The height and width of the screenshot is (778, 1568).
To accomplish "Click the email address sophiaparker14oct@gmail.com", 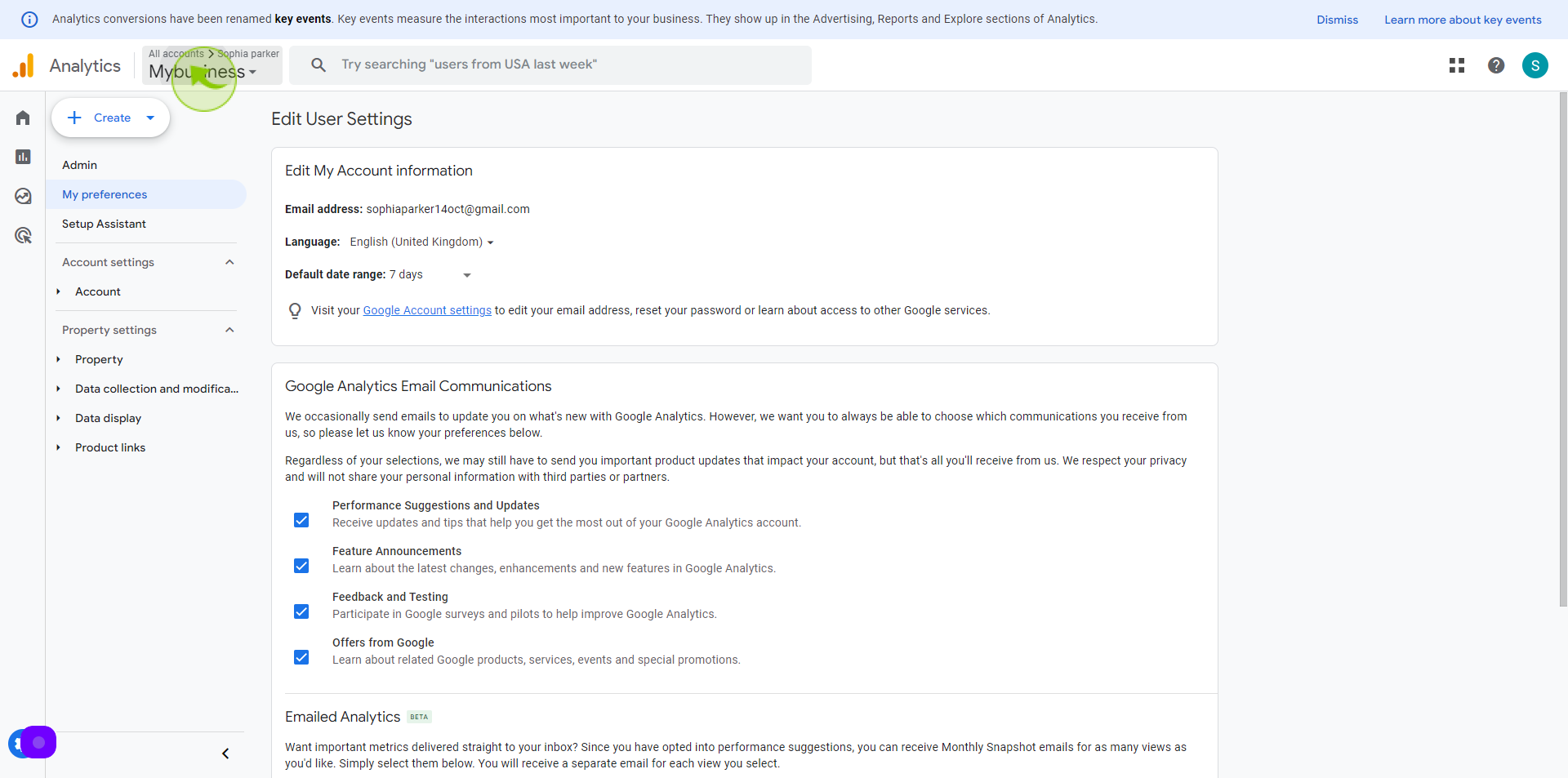I will point(448,209).
